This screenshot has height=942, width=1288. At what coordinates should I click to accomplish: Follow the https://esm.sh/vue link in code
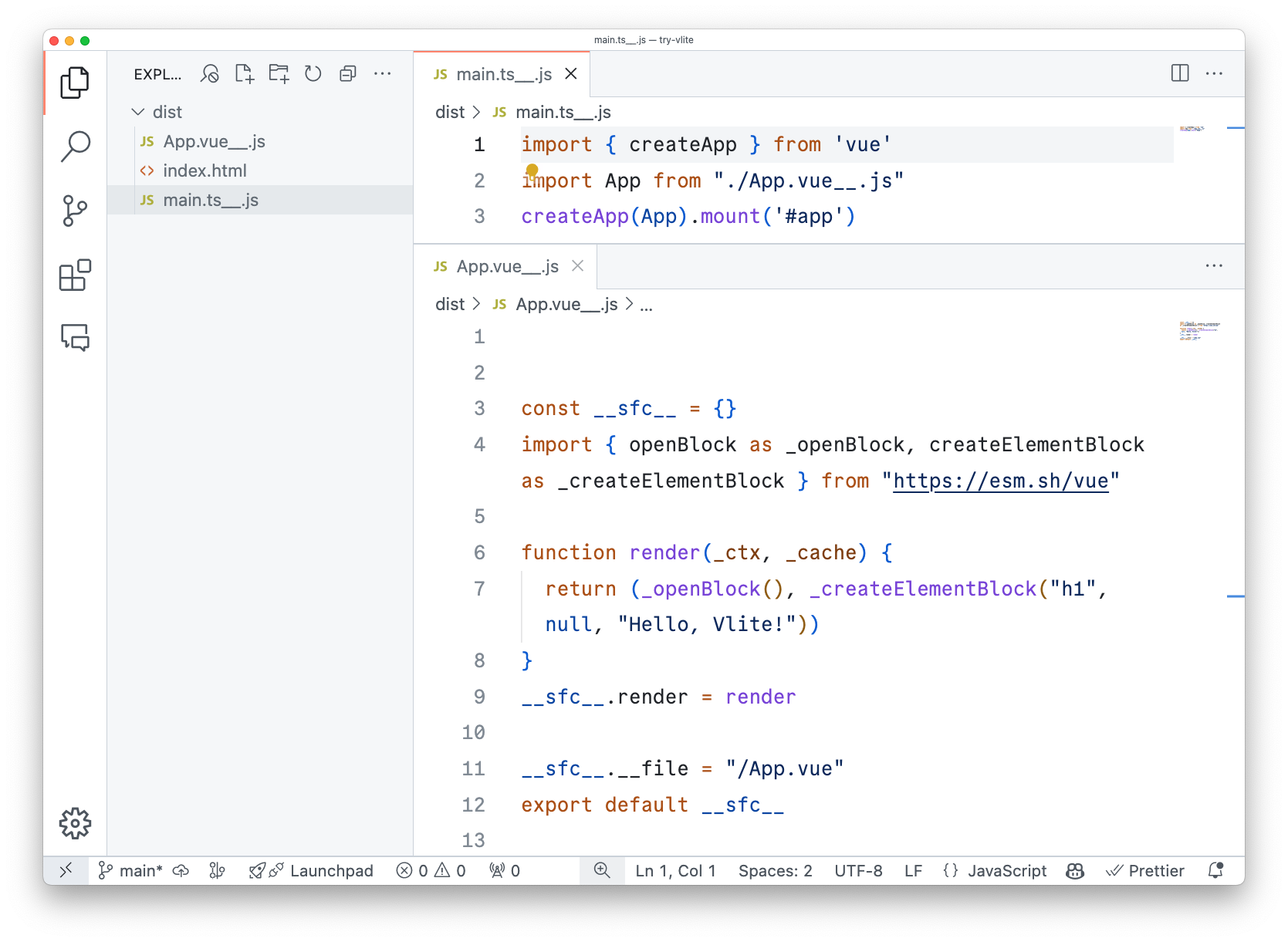(1000, 481)
